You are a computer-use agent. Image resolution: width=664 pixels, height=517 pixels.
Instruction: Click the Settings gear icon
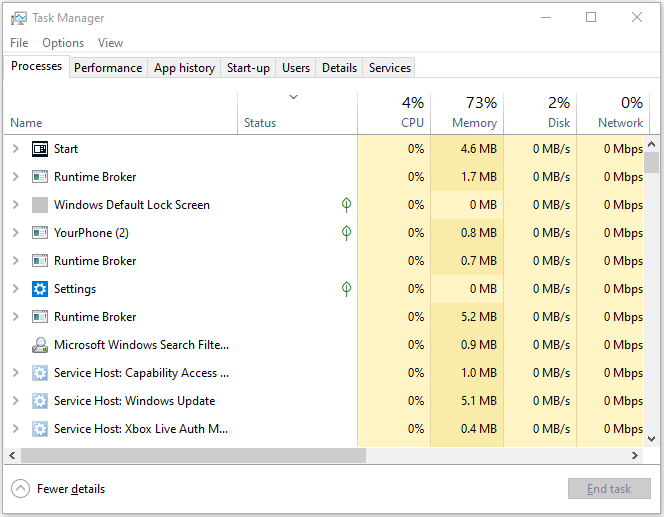point(40,289)
